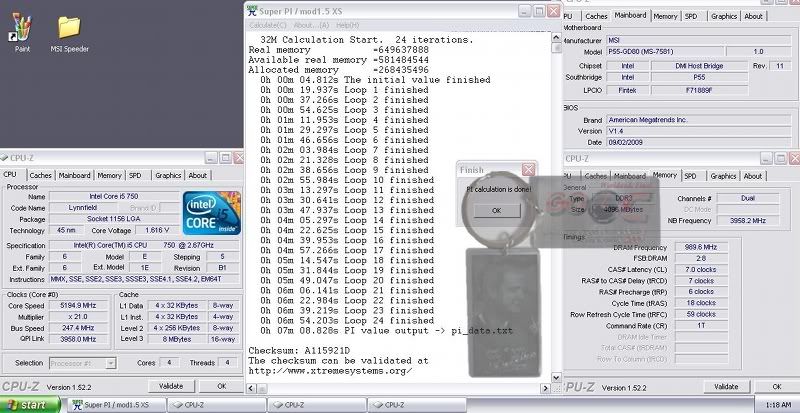Viewport: 800px width, 413px height.
Task: Click the Package field Socket 1156 LGA
Action: [x=114, y=219]
